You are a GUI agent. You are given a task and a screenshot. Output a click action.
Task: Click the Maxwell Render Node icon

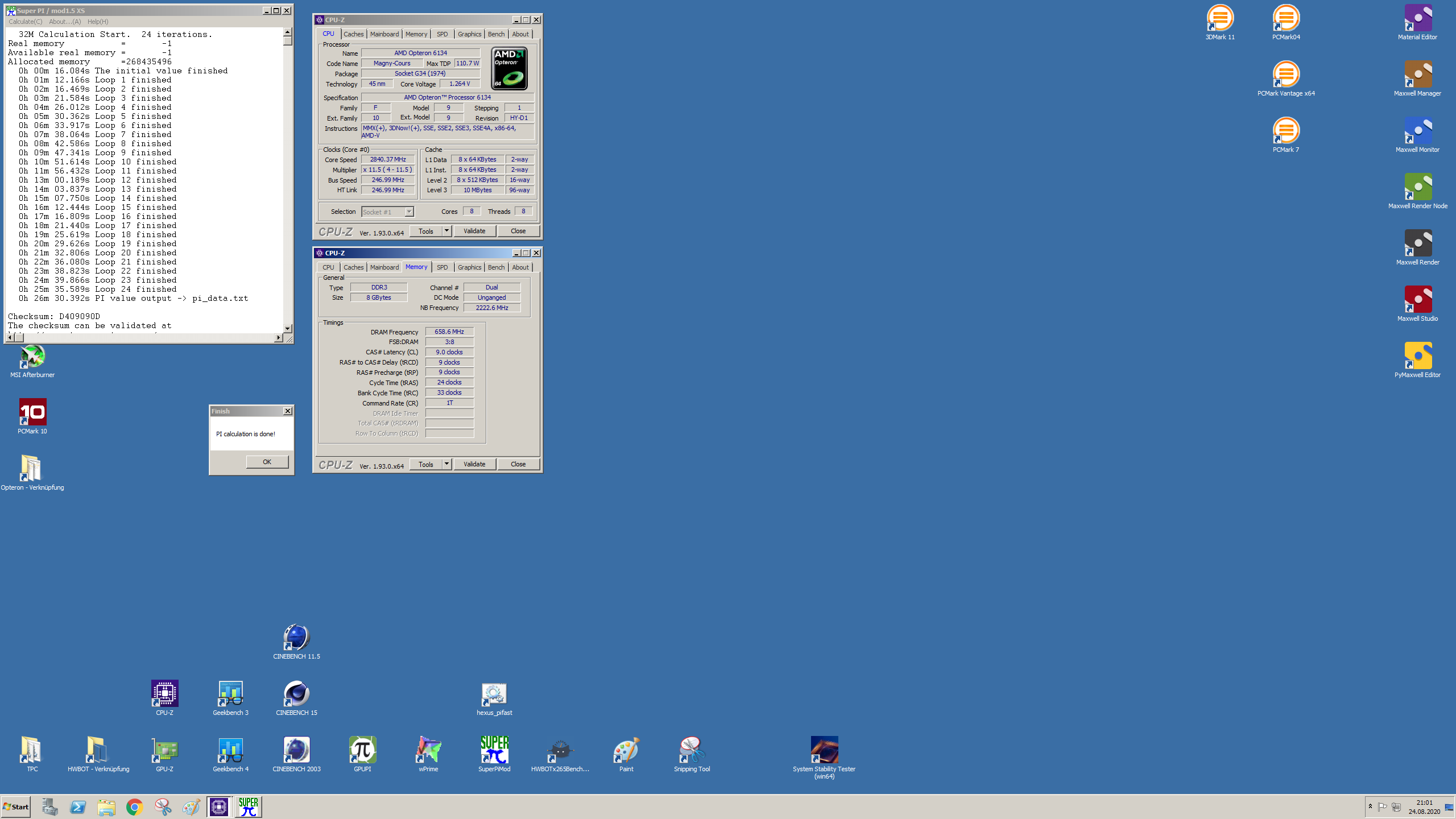1417,192
